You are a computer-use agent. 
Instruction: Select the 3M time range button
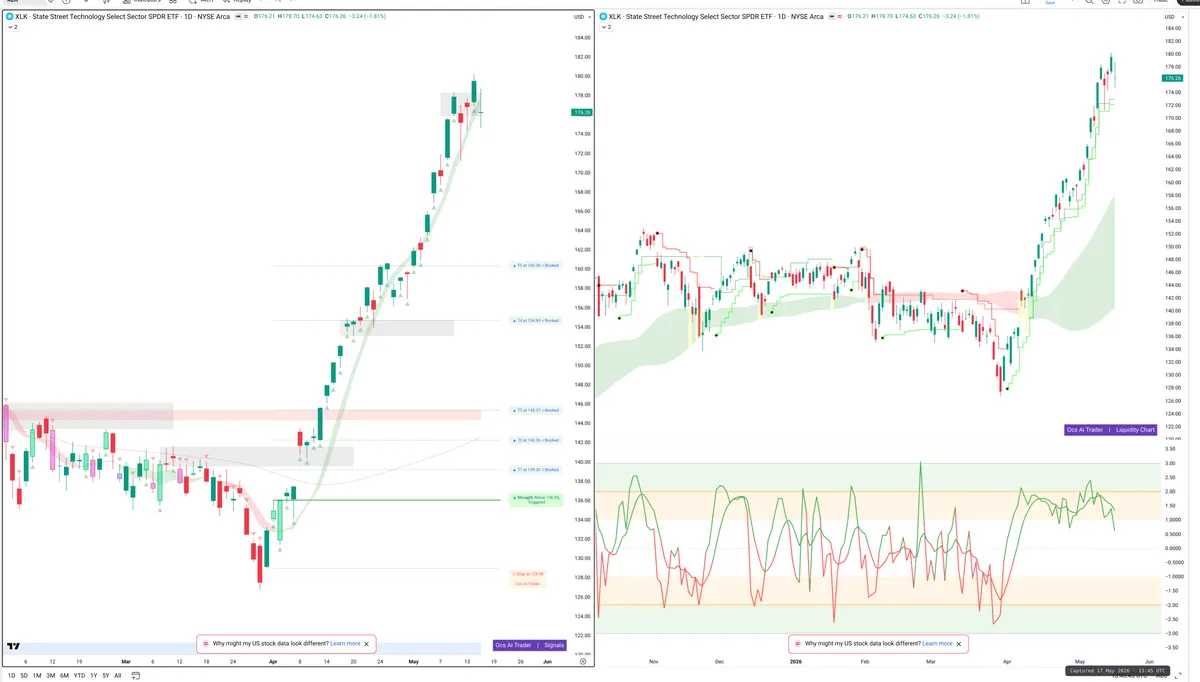pyautogui.click(x=51, y=676)
